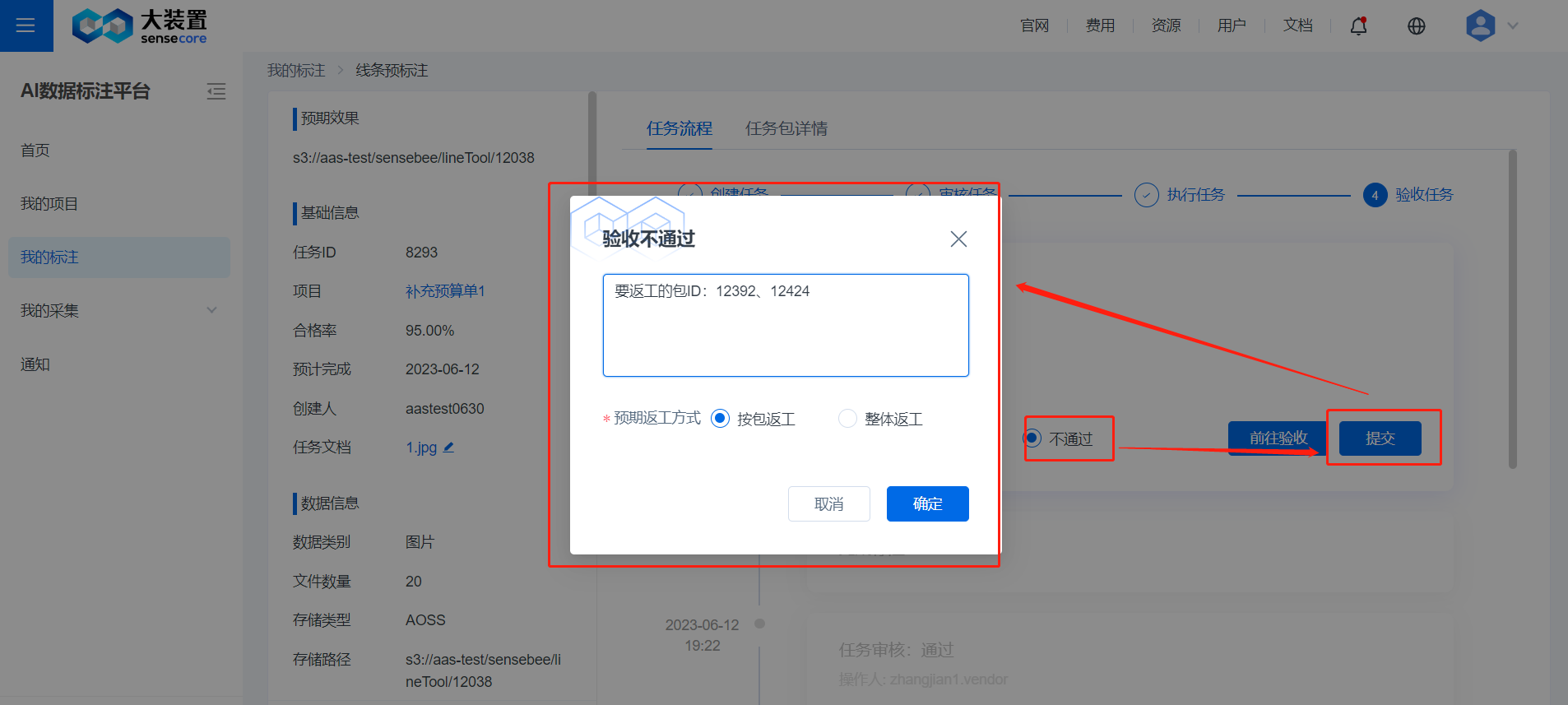Click the task flow panel scrollbar
Image resolution: width=1568 pixels, height=705 pixels.
coord(1512,309)
